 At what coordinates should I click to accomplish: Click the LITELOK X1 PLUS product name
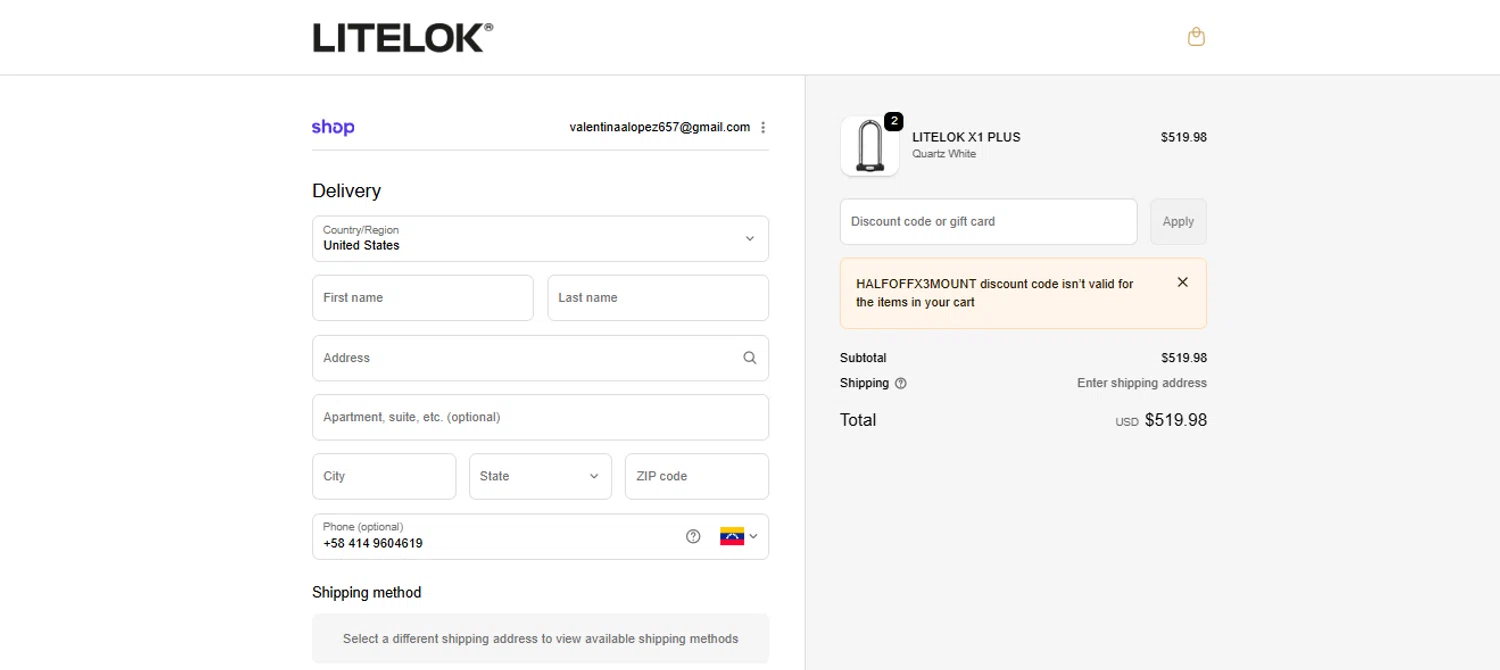(x=966, y=137)
